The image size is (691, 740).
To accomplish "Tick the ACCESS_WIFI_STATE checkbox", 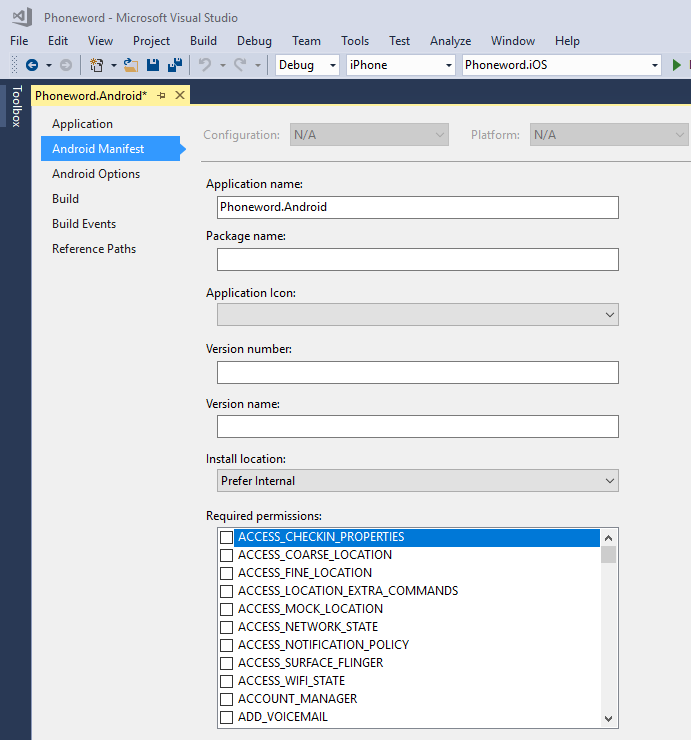I will point(227,681).
